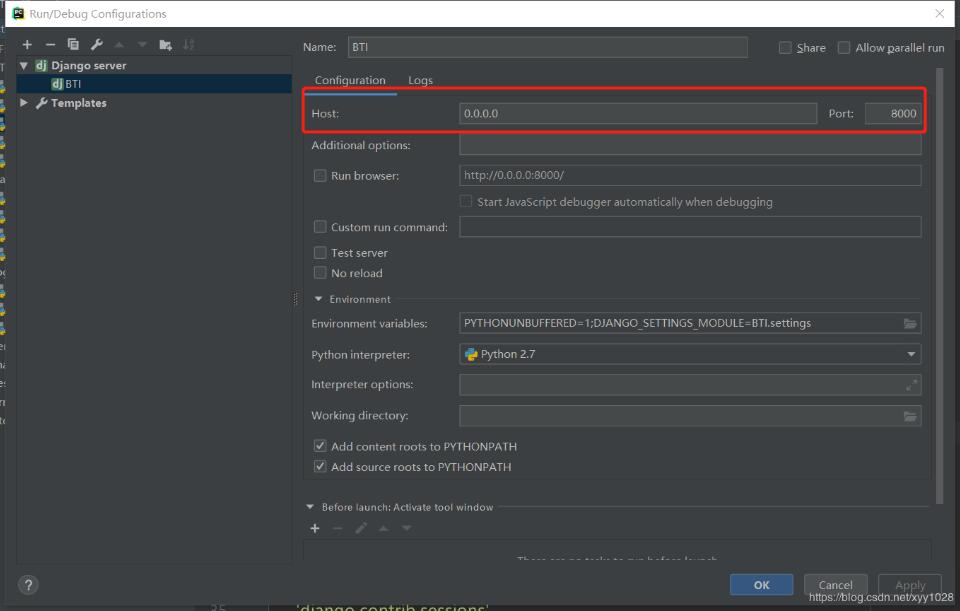Select the BTI configuration in tree
This screenshot has width=960, height=611.
(73, 84)
